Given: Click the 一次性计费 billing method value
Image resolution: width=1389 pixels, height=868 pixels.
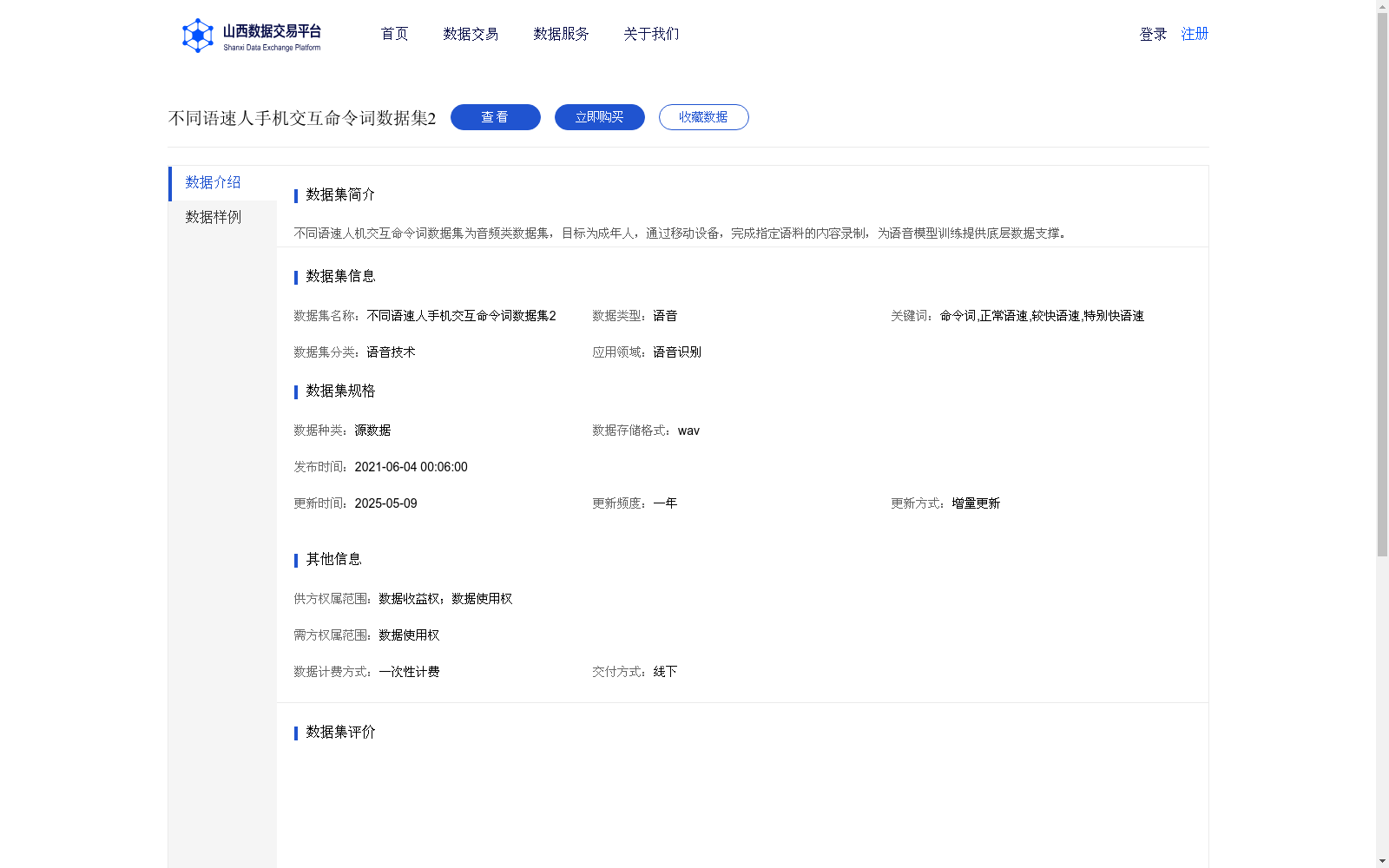Looking at the screenshot, I should point(409,672).
